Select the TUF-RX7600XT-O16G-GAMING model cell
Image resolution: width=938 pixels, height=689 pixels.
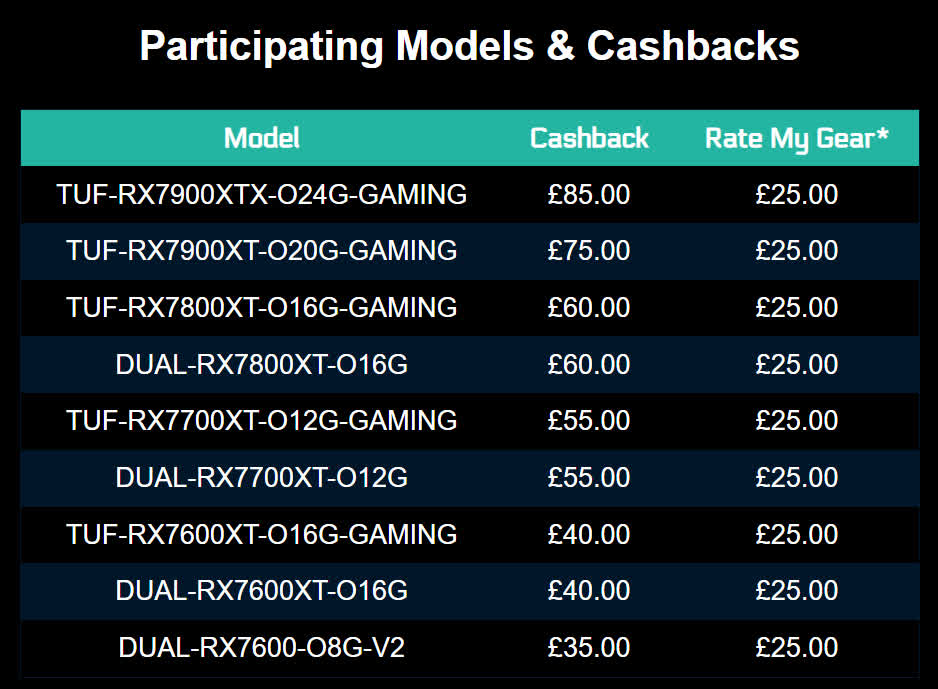pyautogui.click(x=261, y=534)
